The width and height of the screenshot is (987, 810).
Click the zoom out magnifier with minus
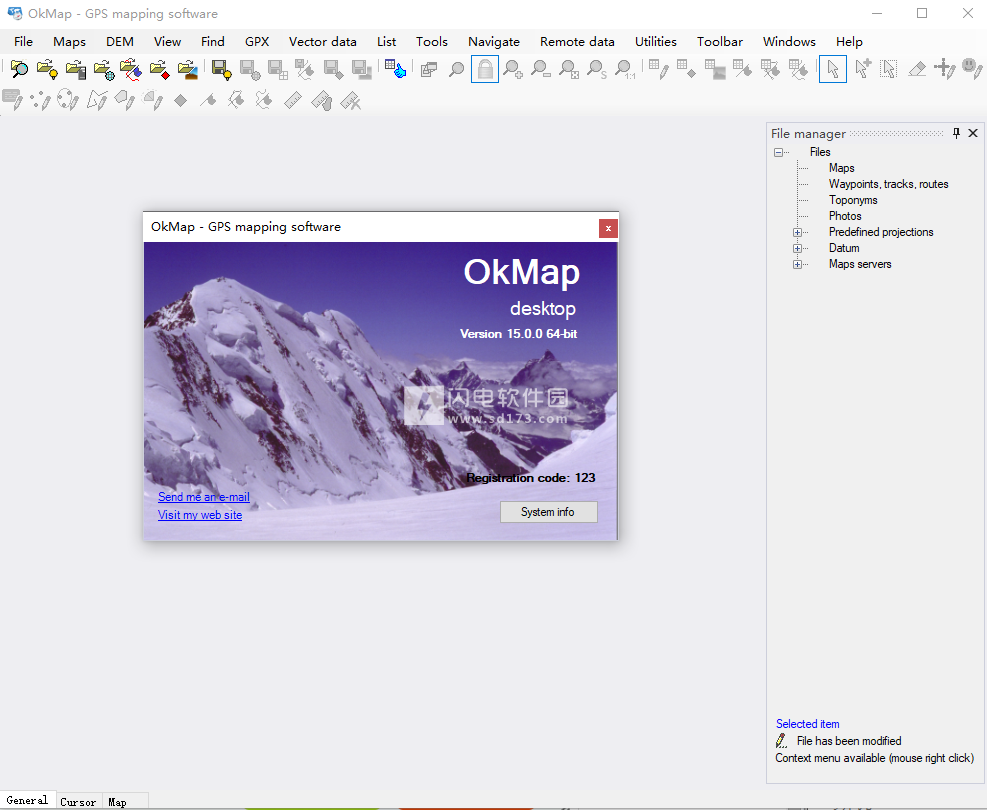click(x=541, y=69)
